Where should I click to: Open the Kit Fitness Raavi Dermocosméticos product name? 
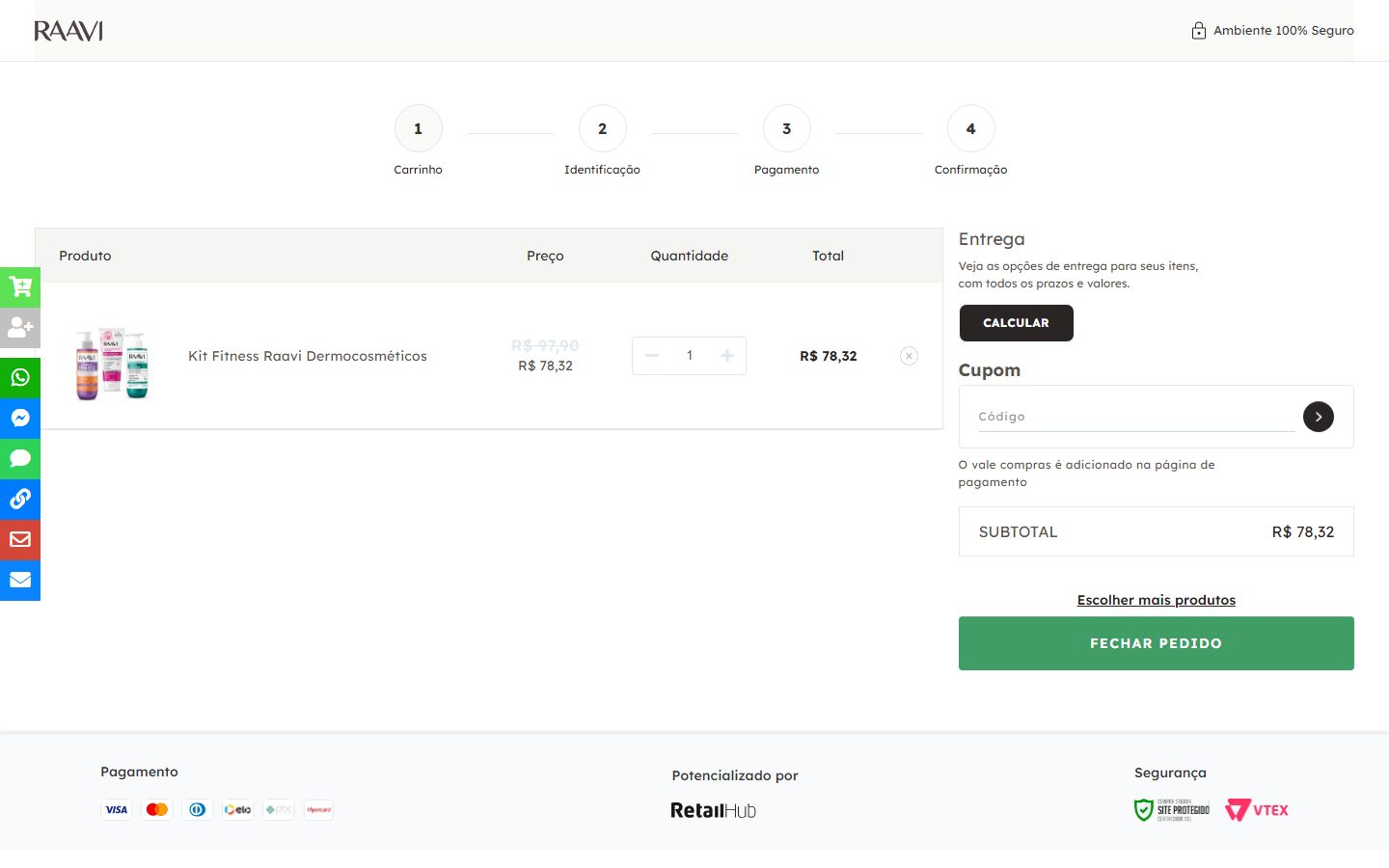[308, 356]
